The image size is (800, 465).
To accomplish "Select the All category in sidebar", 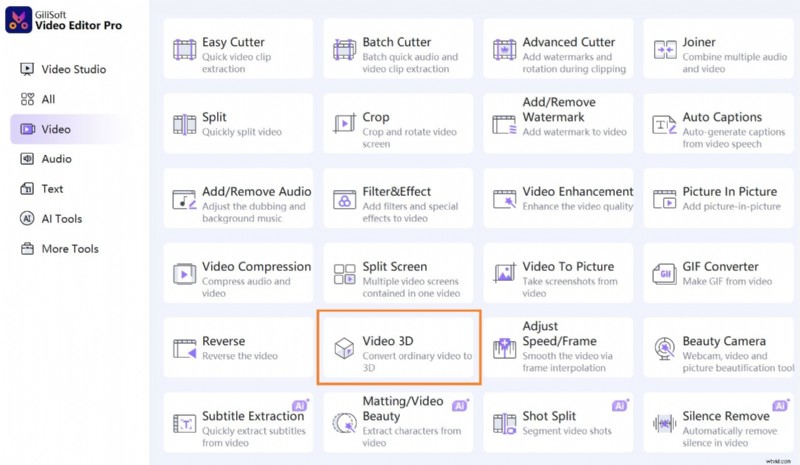I will pos(38,99).
